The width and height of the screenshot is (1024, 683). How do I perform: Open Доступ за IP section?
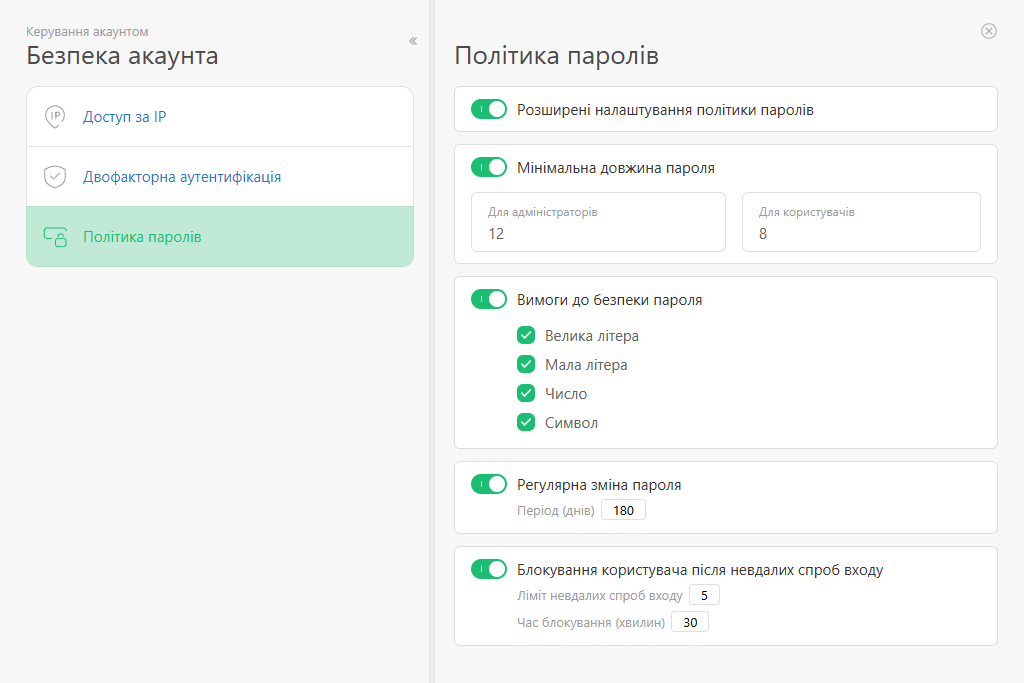(x=124, y=117)
